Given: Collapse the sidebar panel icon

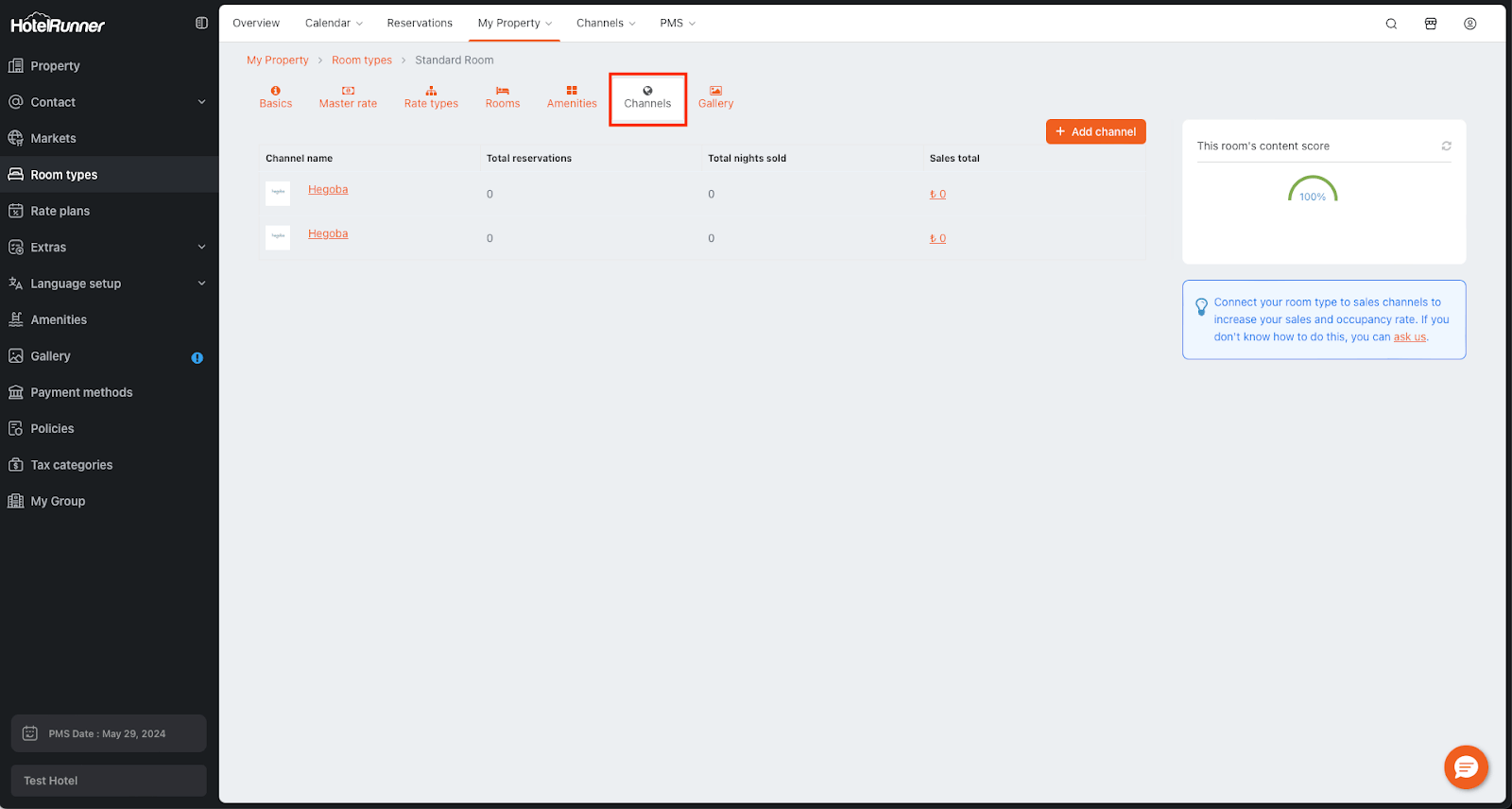Looking at the screenshot, I should [201, 23].
